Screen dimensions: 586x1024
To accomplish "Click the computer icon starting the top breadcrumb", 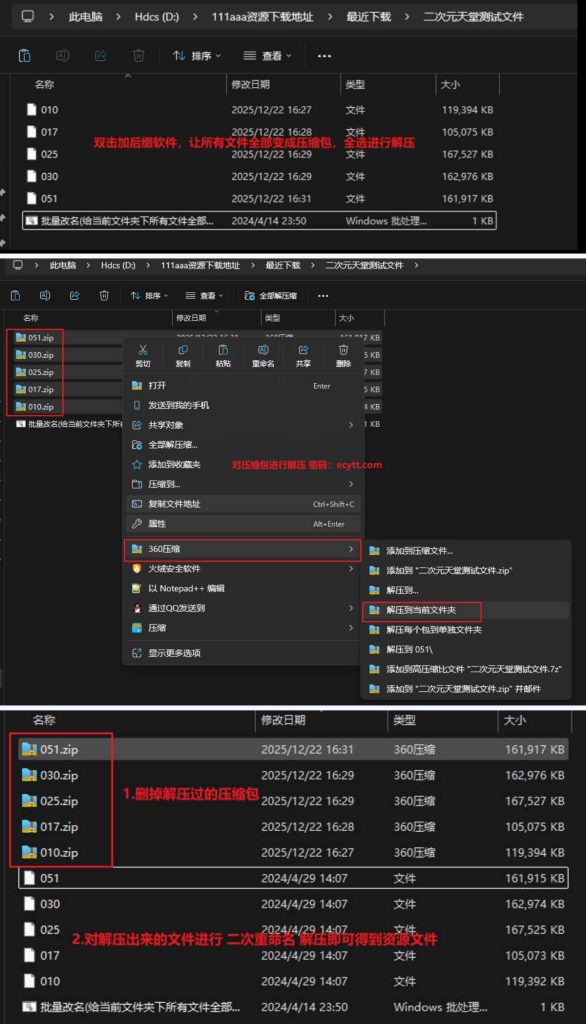I will (x=27, y=16).
